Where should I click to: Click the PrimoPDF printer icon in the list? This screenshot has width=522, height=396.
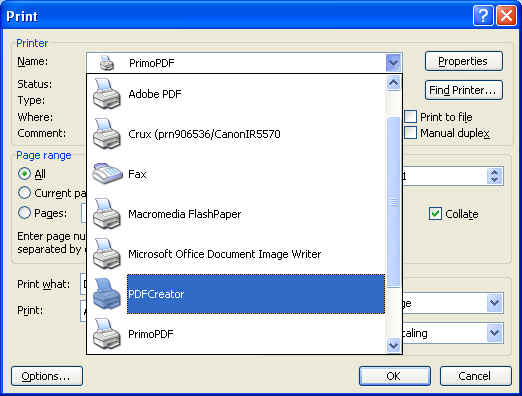[x=106, y=334]
